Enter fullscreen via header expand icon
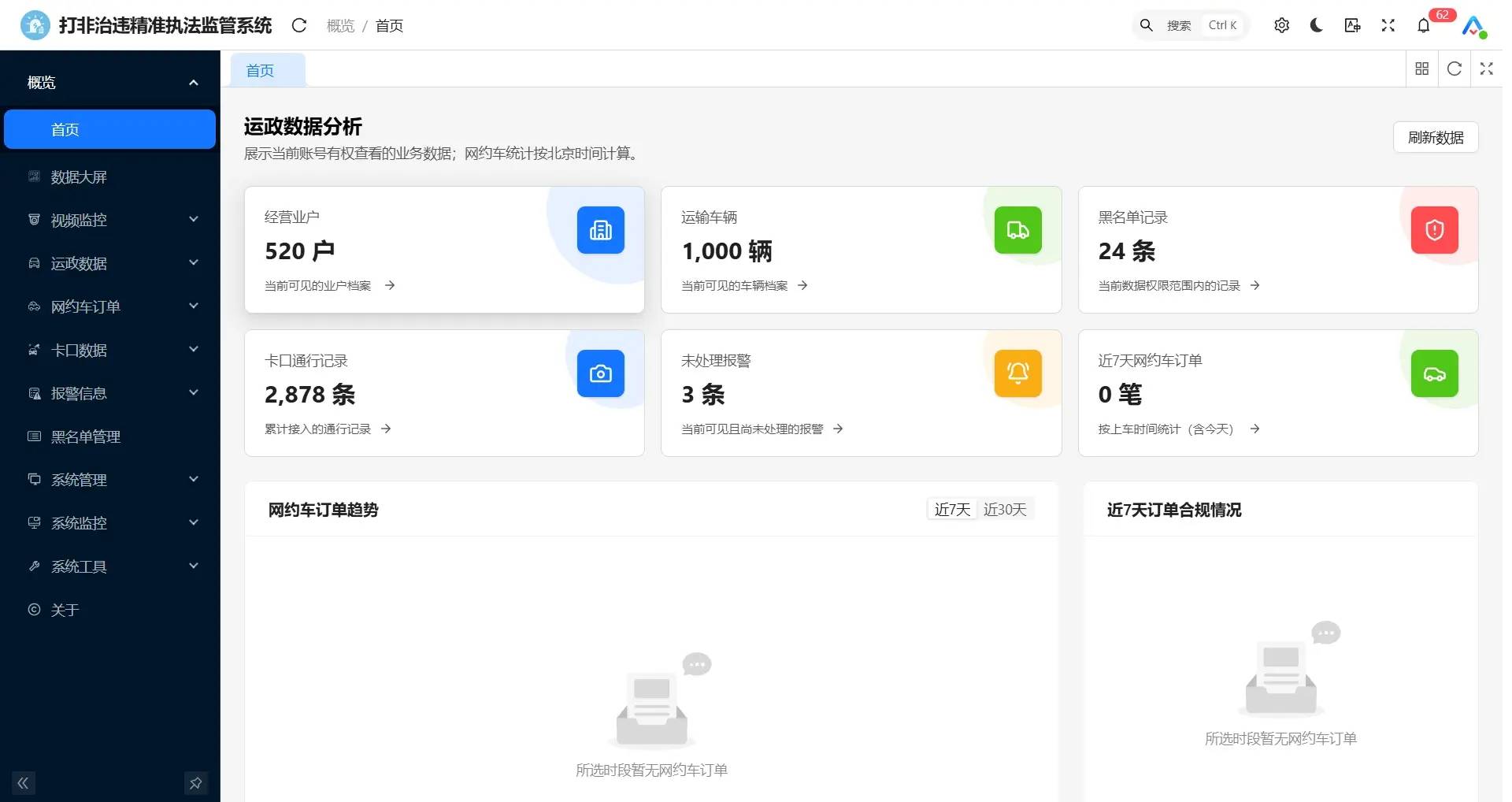Image resolution: width=1512 pixels, height=802 pixels. coord(1388,25)
